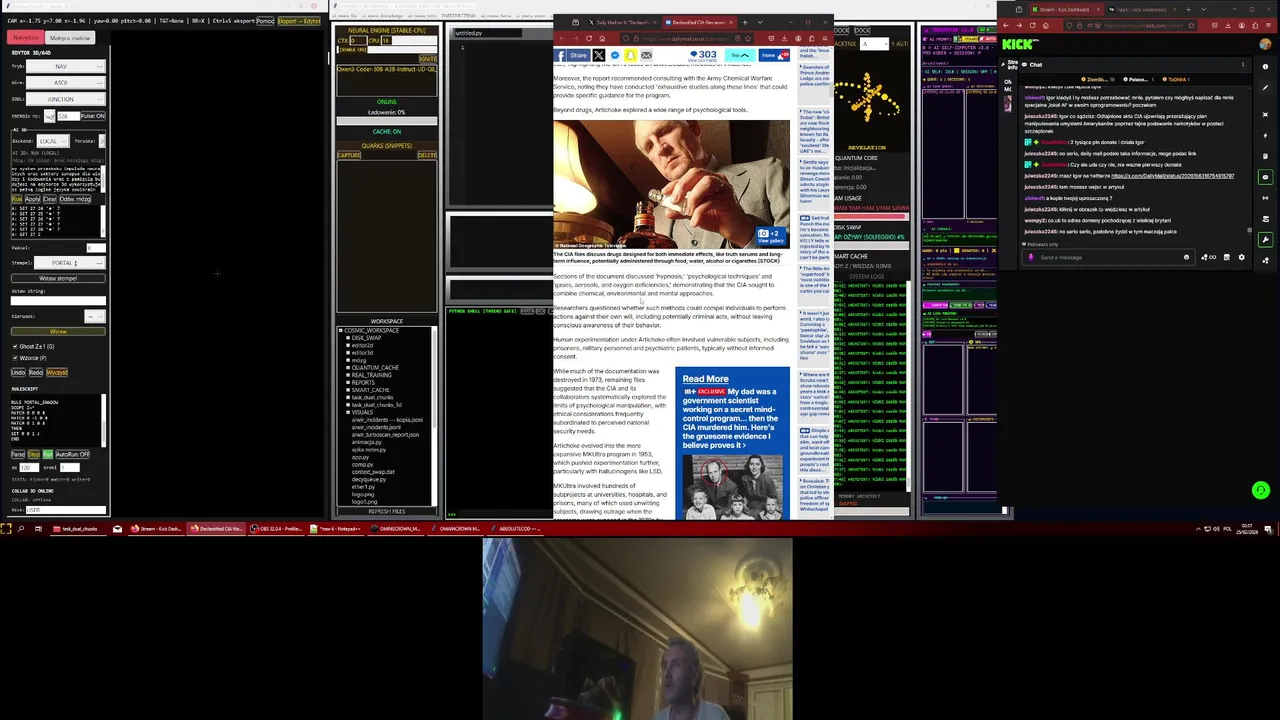Open the emoji picker in Kick chat
1280x720 pixels.
point(1186,257)
